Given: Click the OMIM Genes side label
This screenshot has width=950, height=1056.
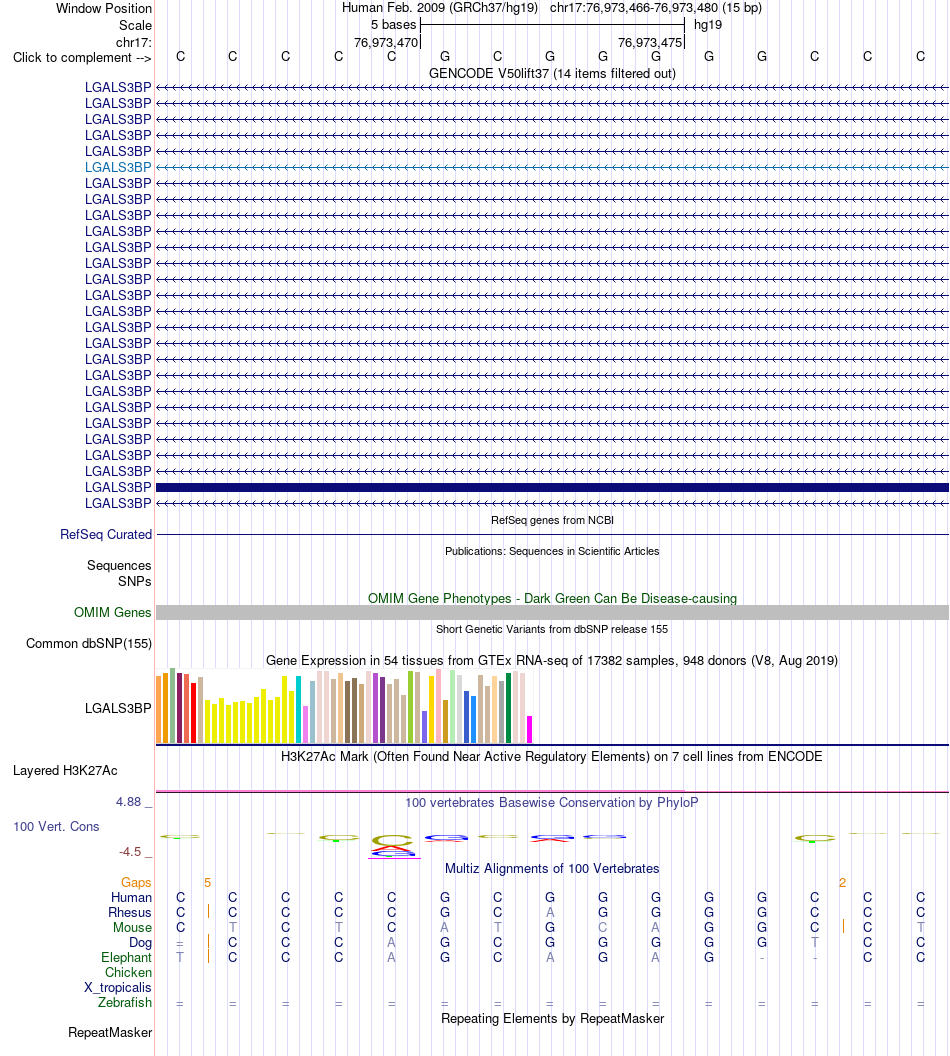Looking at the screenshot, I should pos(112,612).
